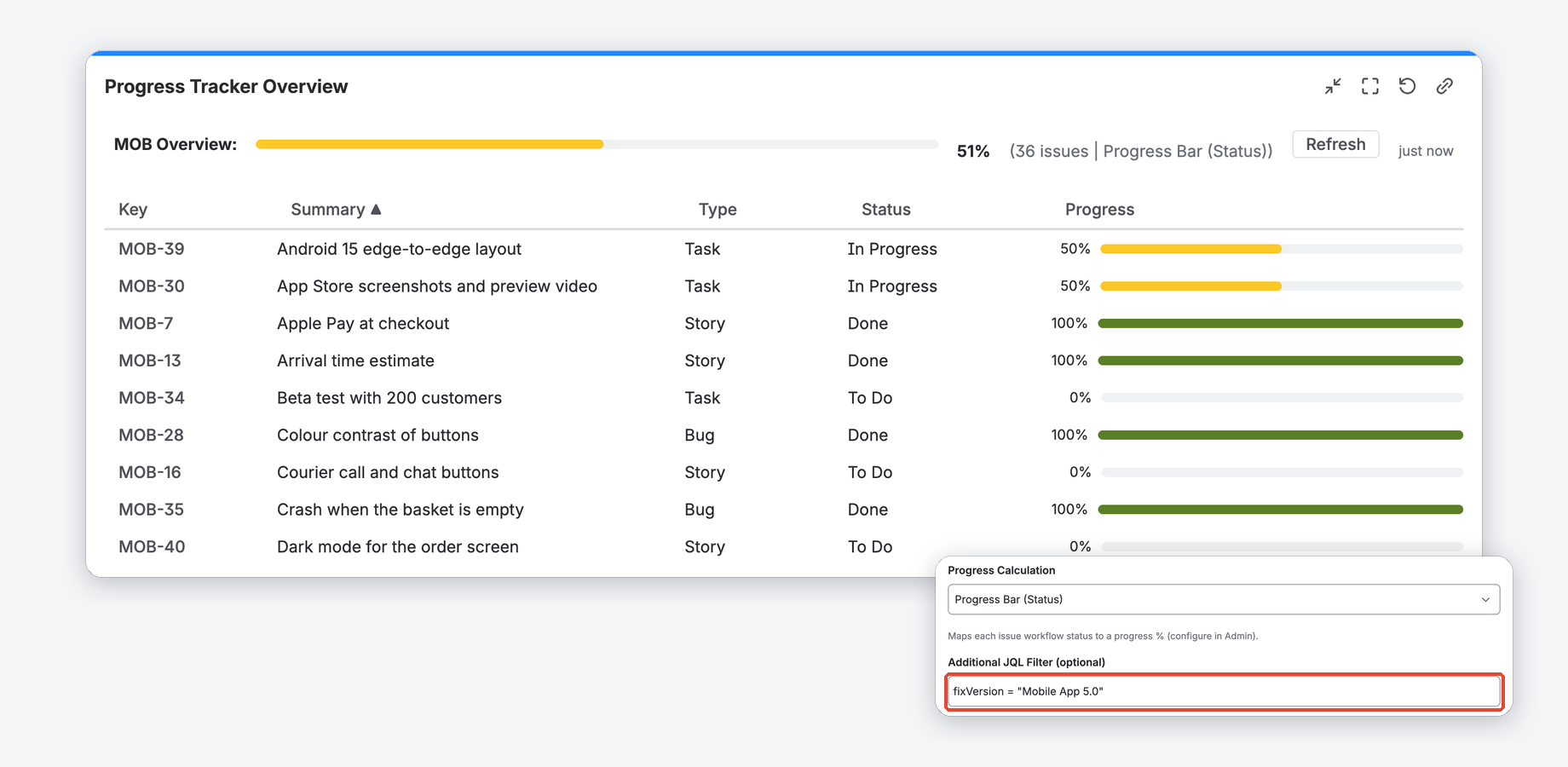Click the Type column header
Image resolution: width=1568 pixels, height=767 pixels.
coord(718,210)
